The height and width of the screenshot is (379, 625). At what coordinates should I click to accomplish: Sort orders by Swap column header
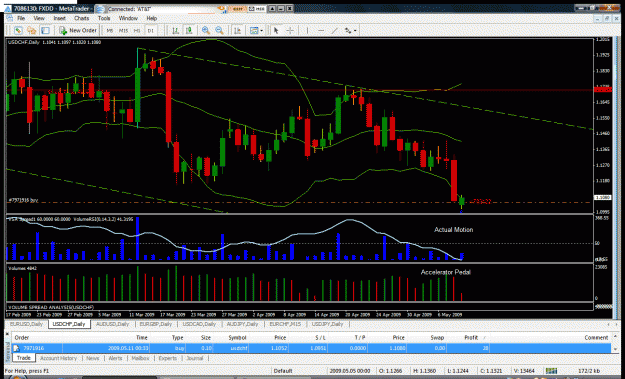click(437, 338)
